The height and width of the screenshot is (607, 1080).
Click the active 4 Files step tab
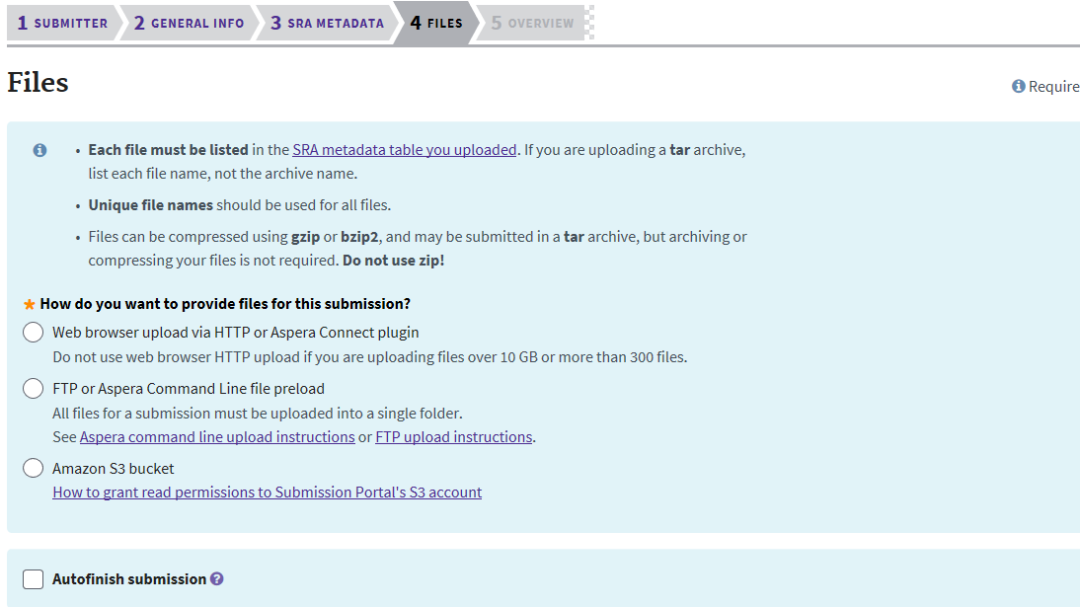(436, 23)
